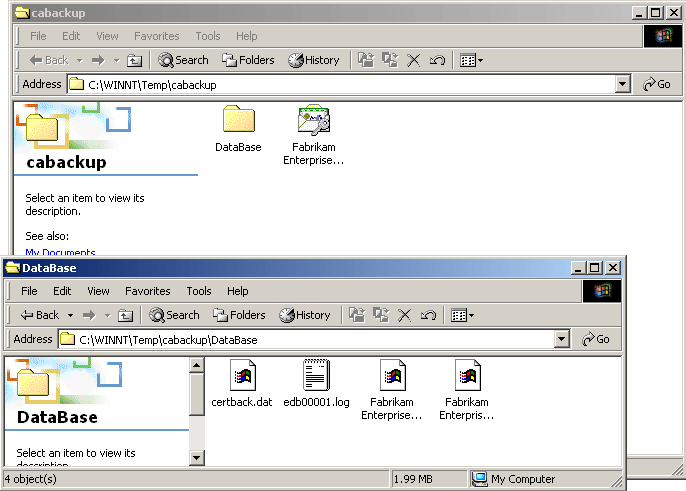Expand Address bar dropdown in DataBase window

pos(562,340)
